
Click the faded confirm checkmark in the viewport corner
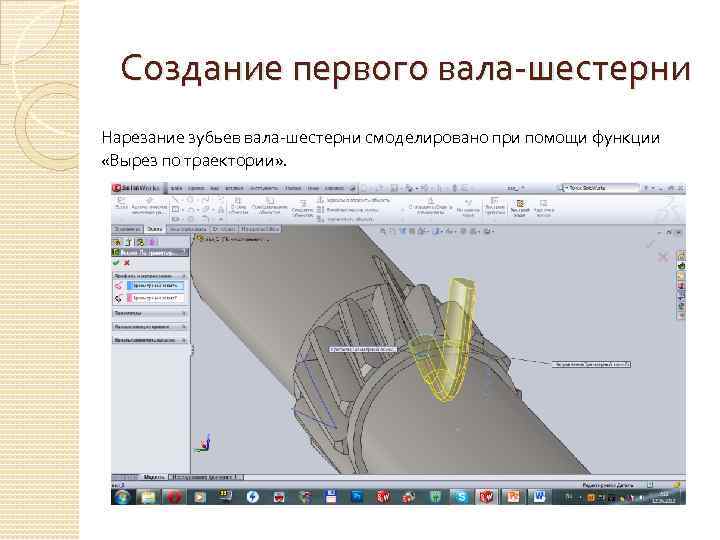click(650, 244)
